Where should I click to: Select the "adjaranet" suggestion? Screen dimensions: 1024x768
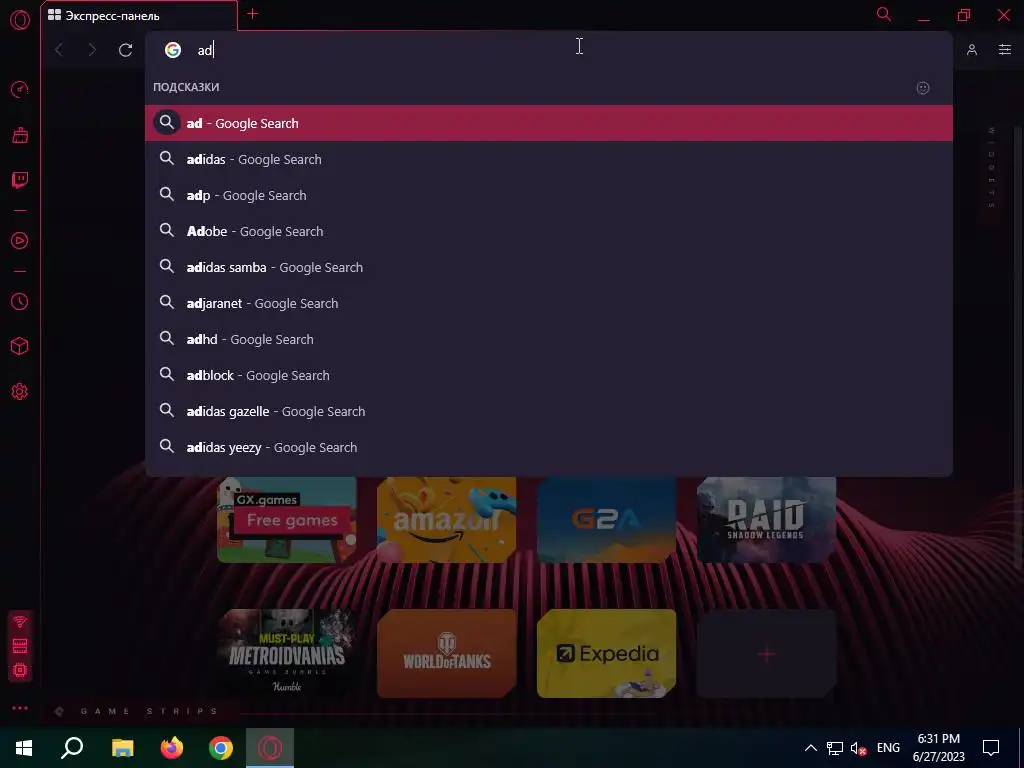[x=549, y=303]
